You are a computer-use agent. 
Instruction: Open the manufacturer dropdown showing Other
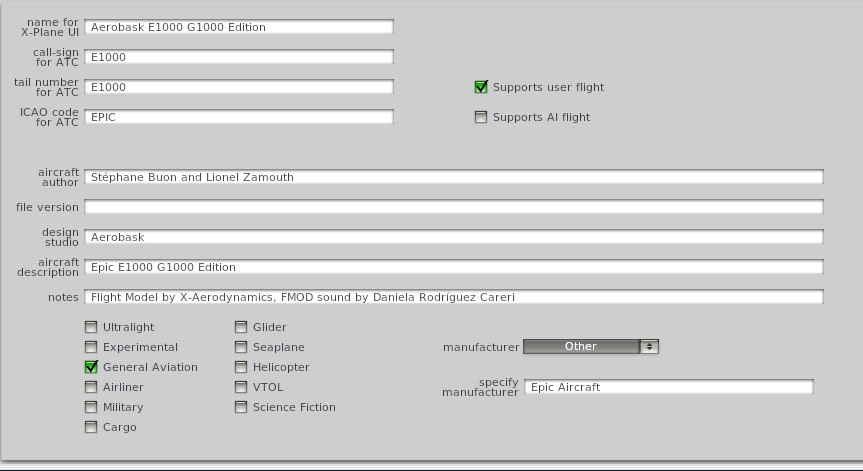click(581, 346)
